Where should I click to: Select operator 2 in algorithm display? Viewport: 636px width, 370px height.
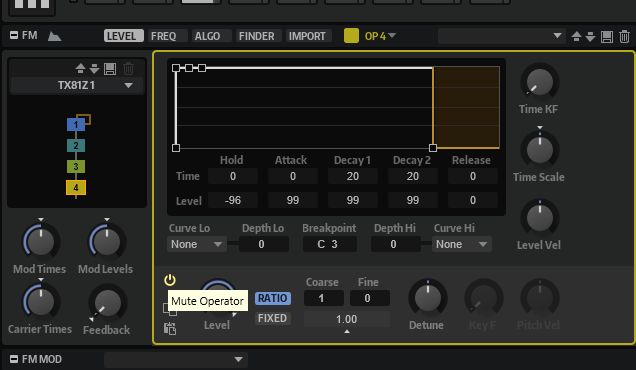click(x=76, y=146)
